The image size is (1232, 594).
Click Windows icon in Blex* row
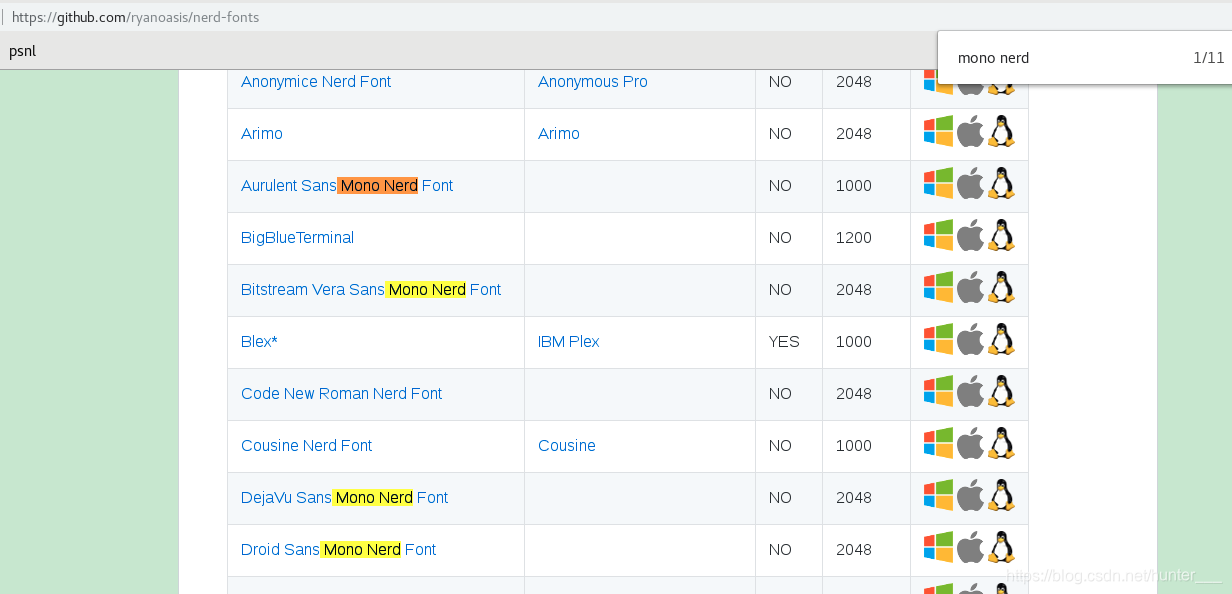coord(938,339)
